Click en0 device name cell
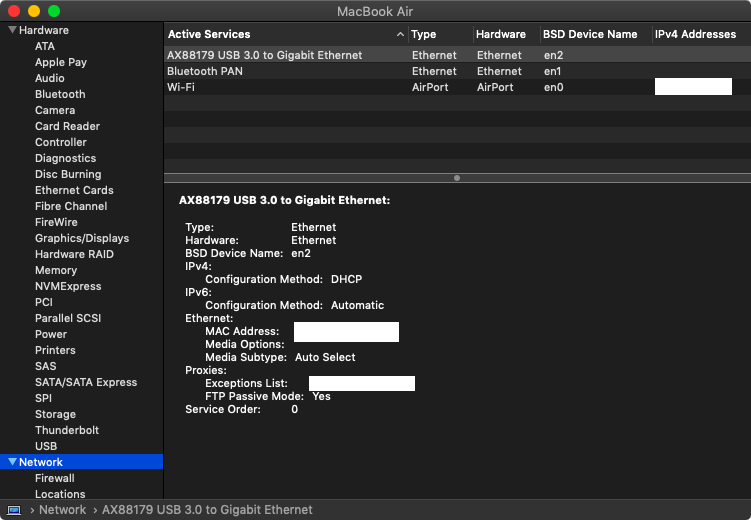The width and height of the screenshot is (751, 520). pyautogui.click(x=553, y=87)
